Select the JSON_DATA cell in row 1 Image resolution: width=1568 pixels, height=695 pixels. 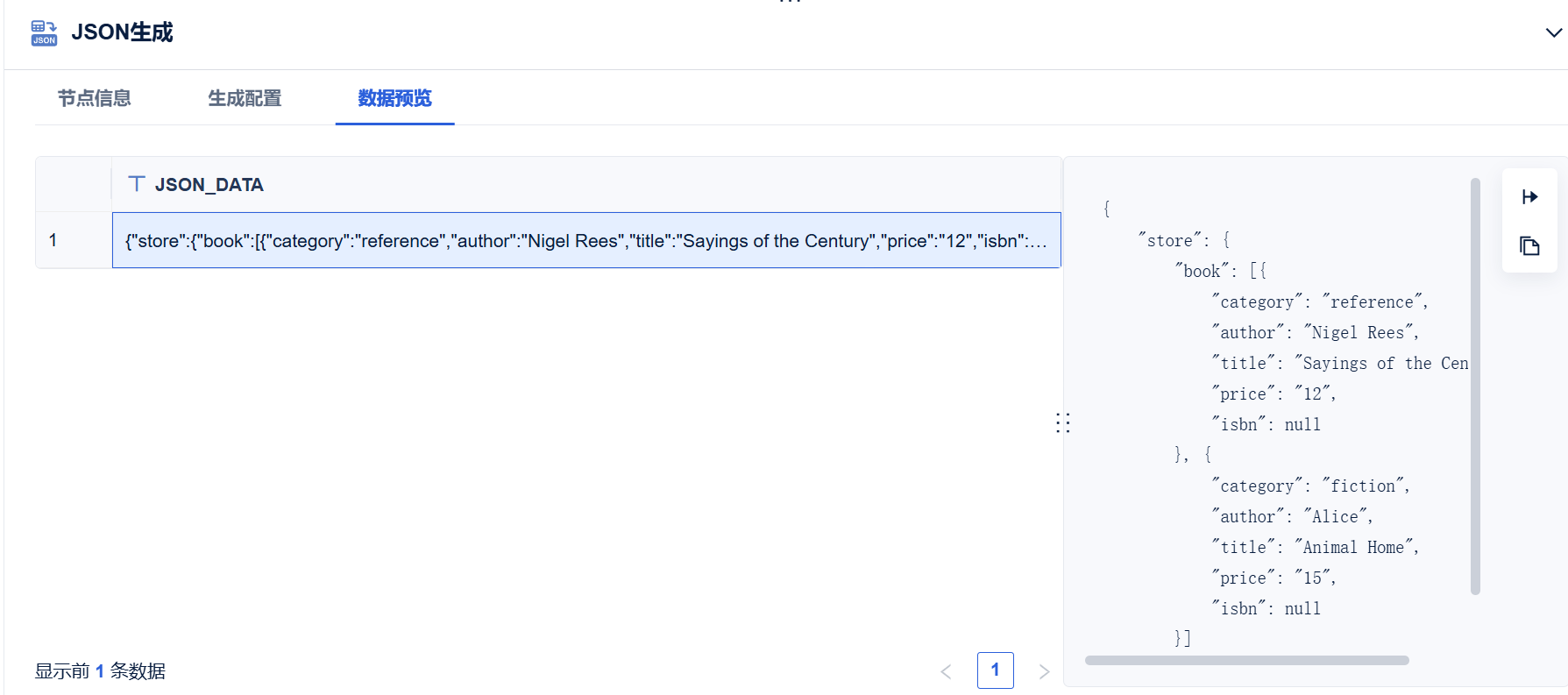click(x=586, y=240)
